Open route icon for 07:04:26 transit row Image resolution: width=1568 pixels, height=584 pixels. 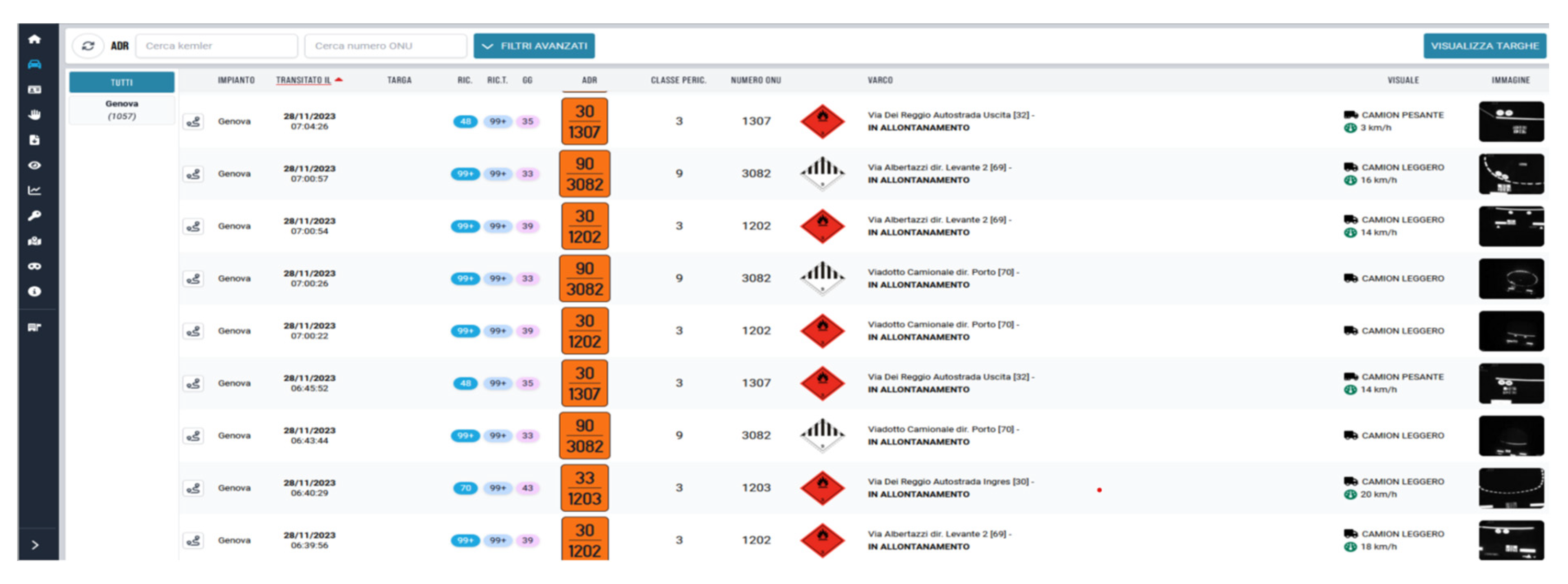click(194, 122)
